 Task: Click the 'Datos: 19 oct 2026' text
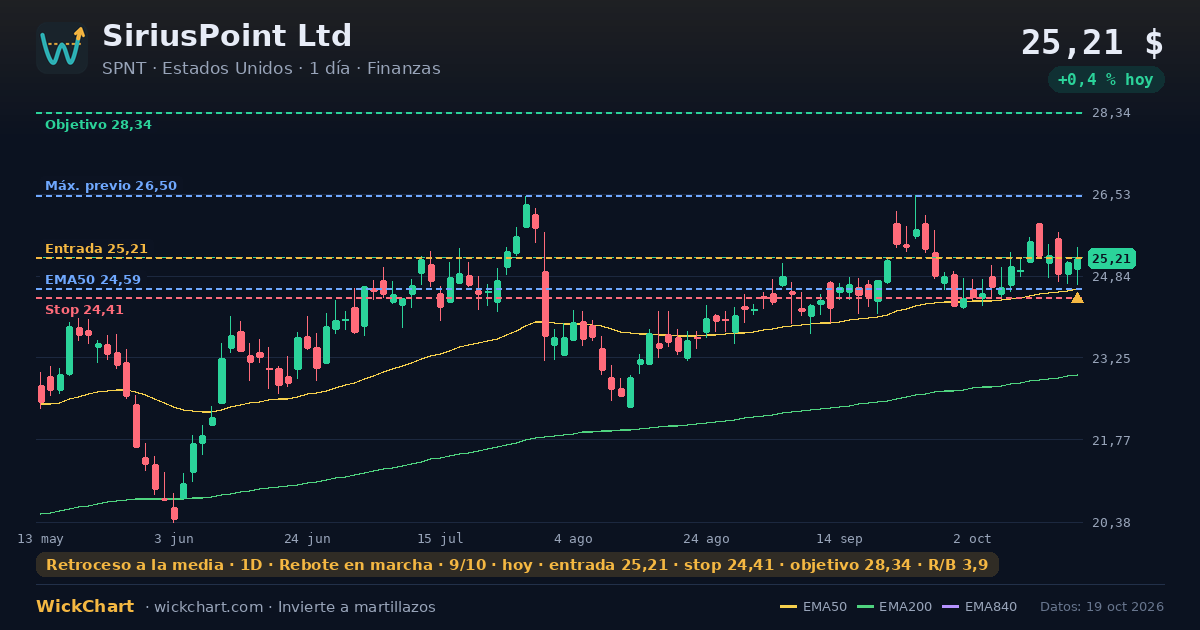pyautogui.click(x=1102, y=607)
